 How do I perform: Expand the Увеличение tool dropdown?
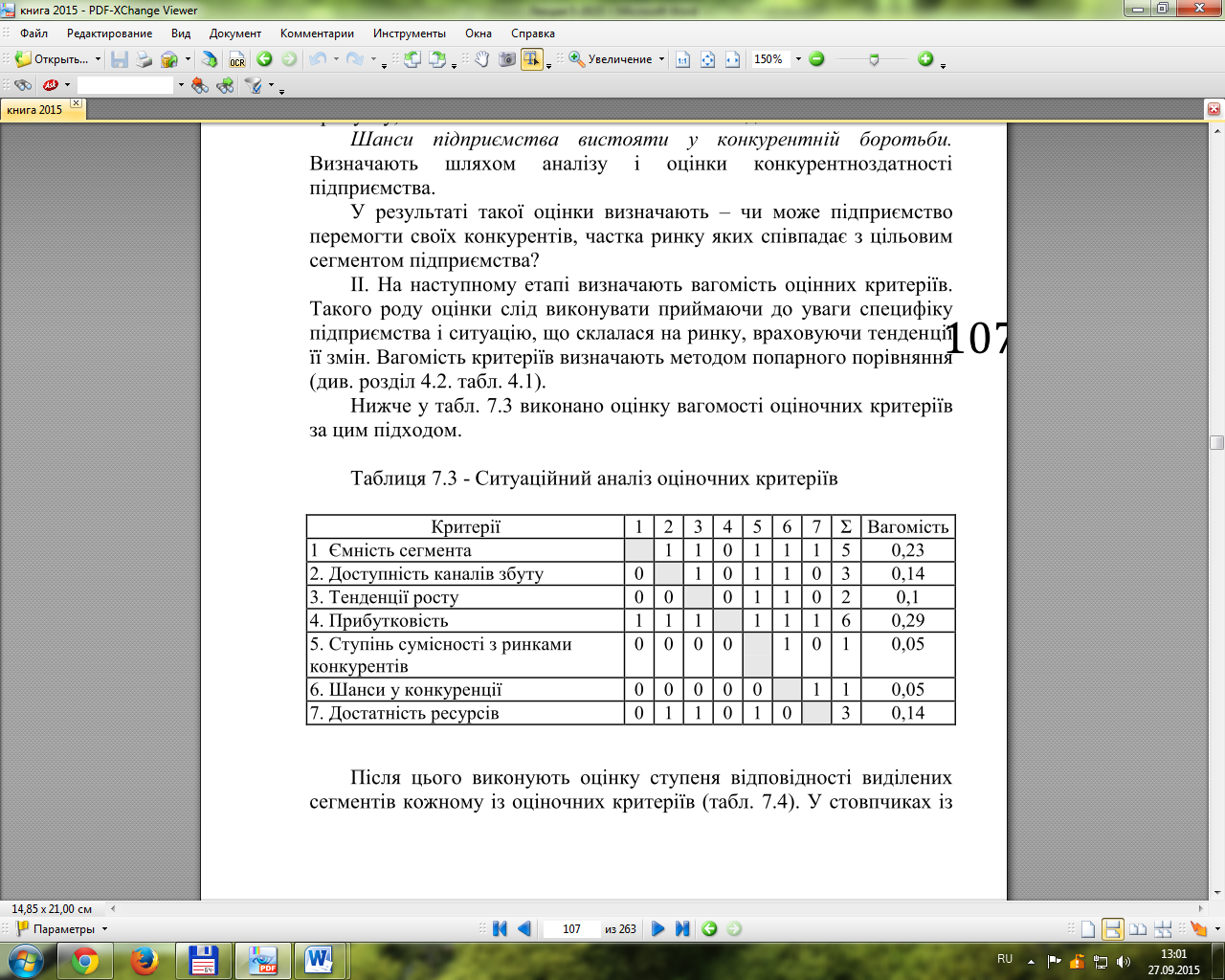click(660, 59)
